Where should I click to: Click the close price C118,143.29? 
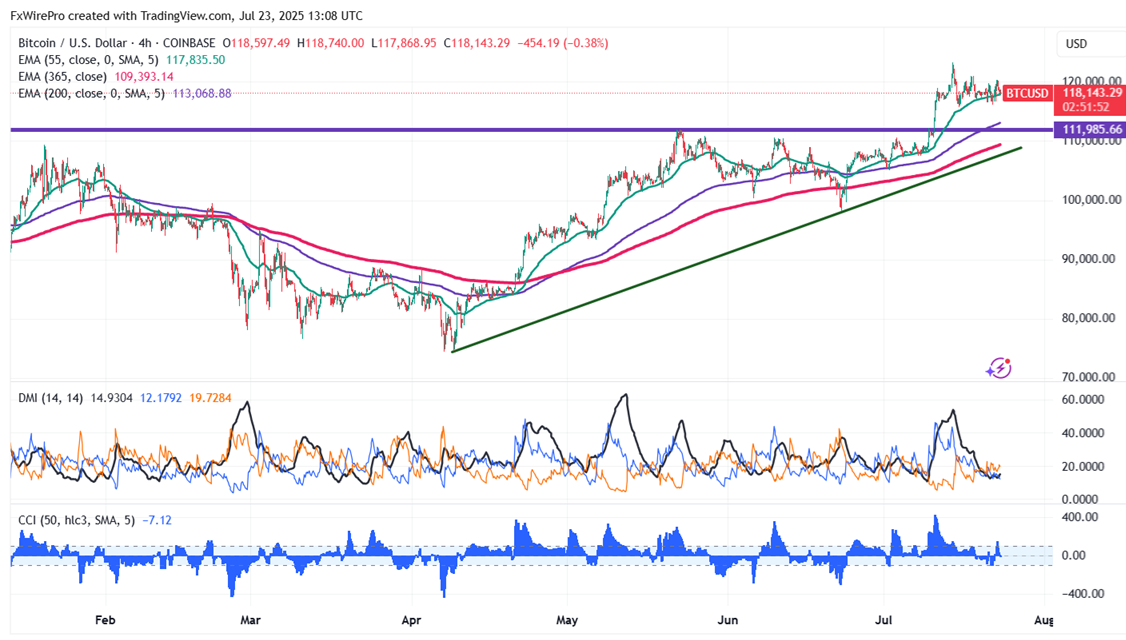477,43
